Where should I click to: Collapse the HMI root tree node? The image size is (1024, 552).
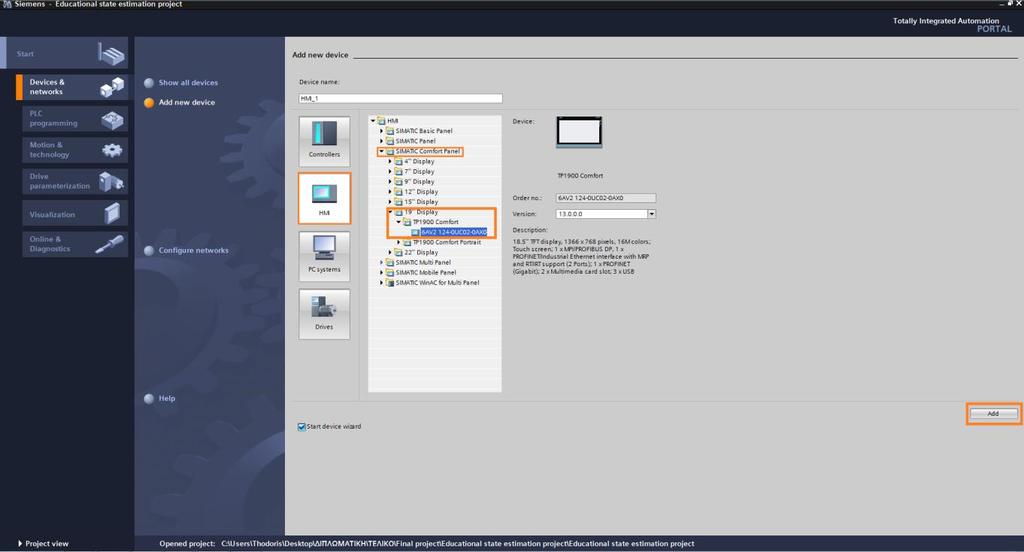[373, 121]
